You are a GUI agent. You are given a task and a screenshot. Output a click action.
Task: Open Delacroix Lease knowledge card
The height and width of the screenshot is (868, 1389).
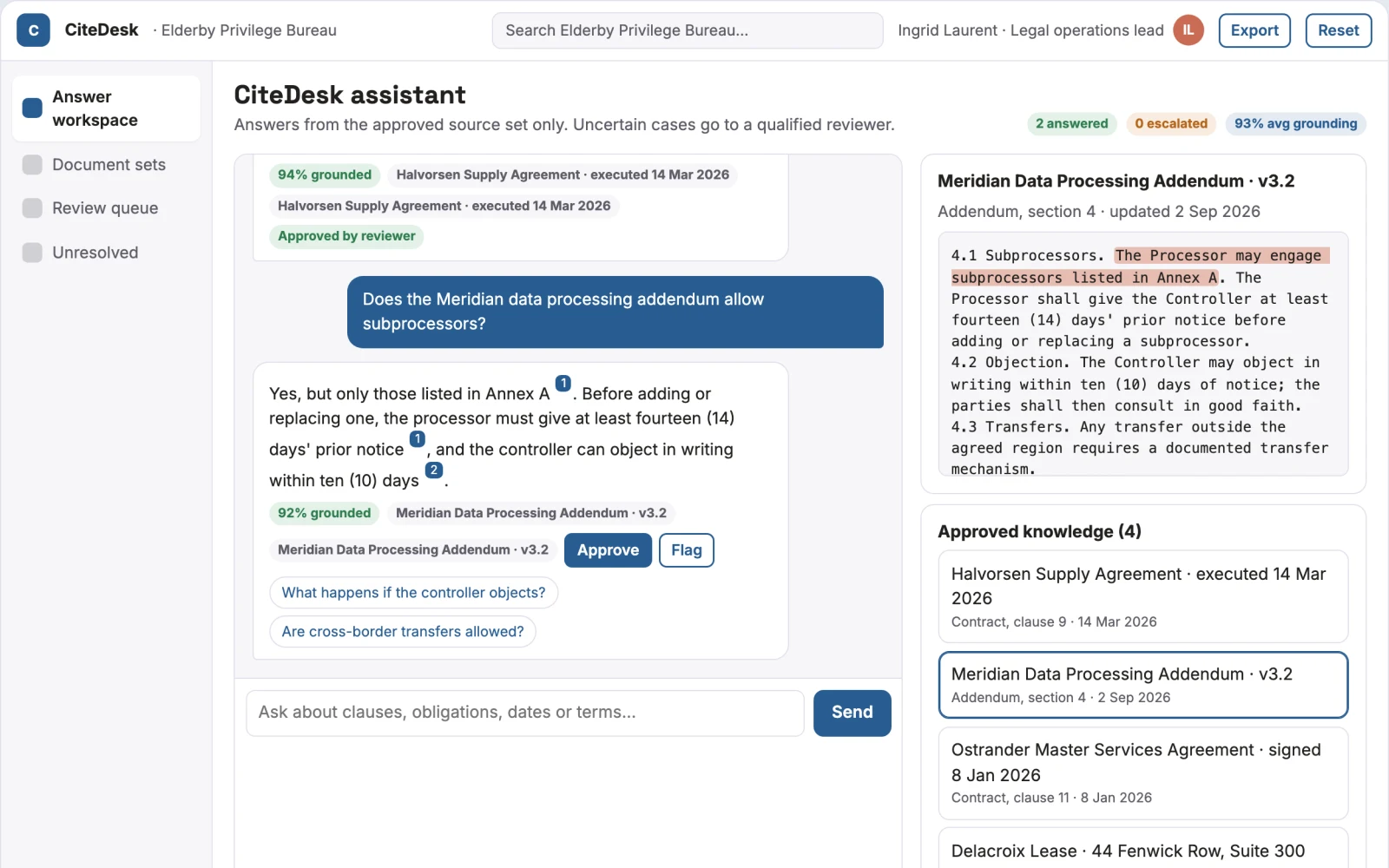point(1142,849)
